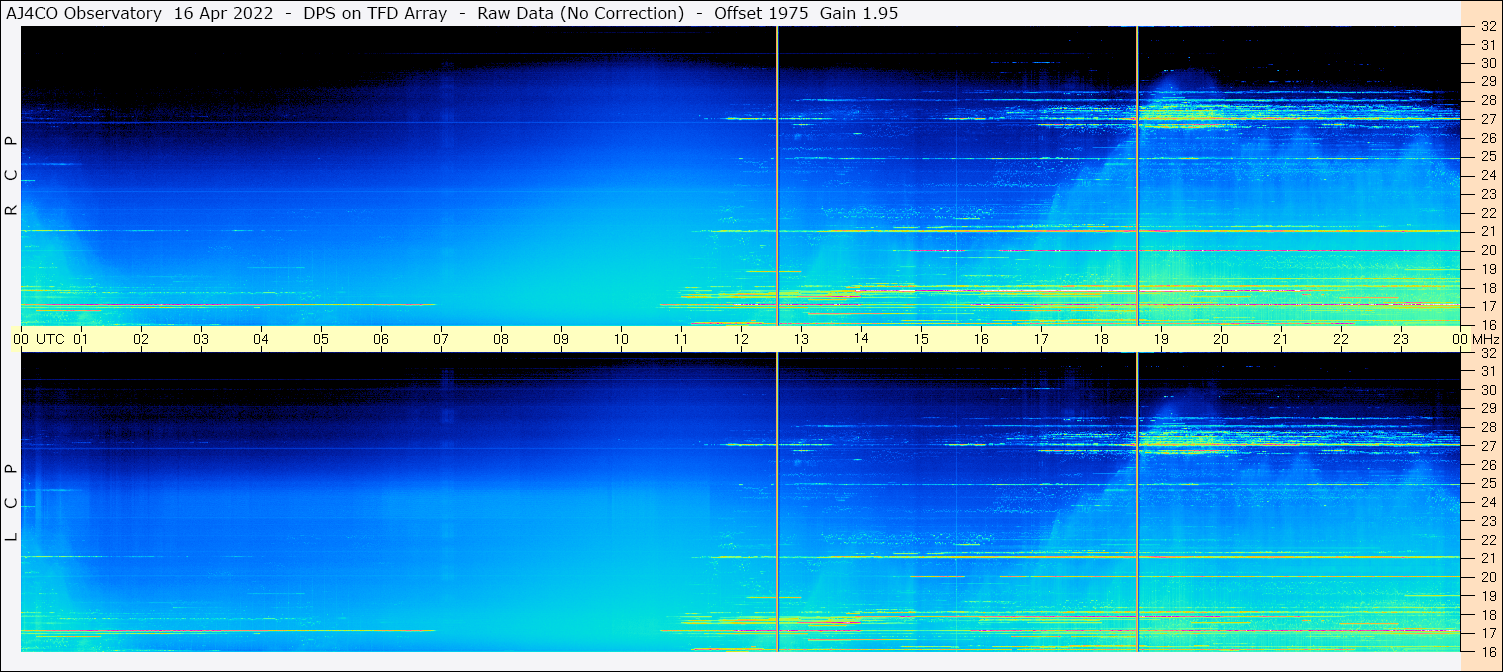This screenshot has width=1503, height=672.
Task: Click the LCP panel label
Action: pos(12,502)
